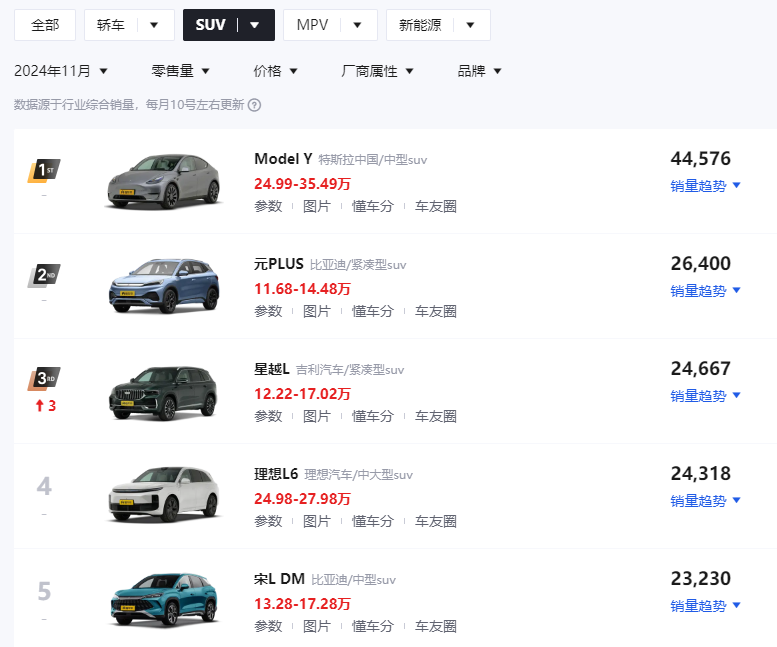
Task: Click the 2nd place rank badge
Action: pyautogui.click(x=44, y=275)
